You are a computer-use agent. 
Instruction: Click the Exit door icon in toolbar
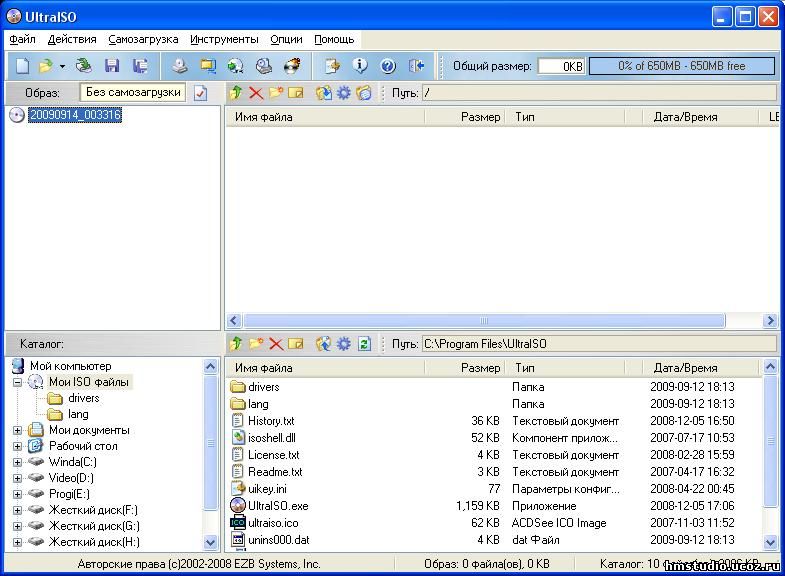[416, 66]
